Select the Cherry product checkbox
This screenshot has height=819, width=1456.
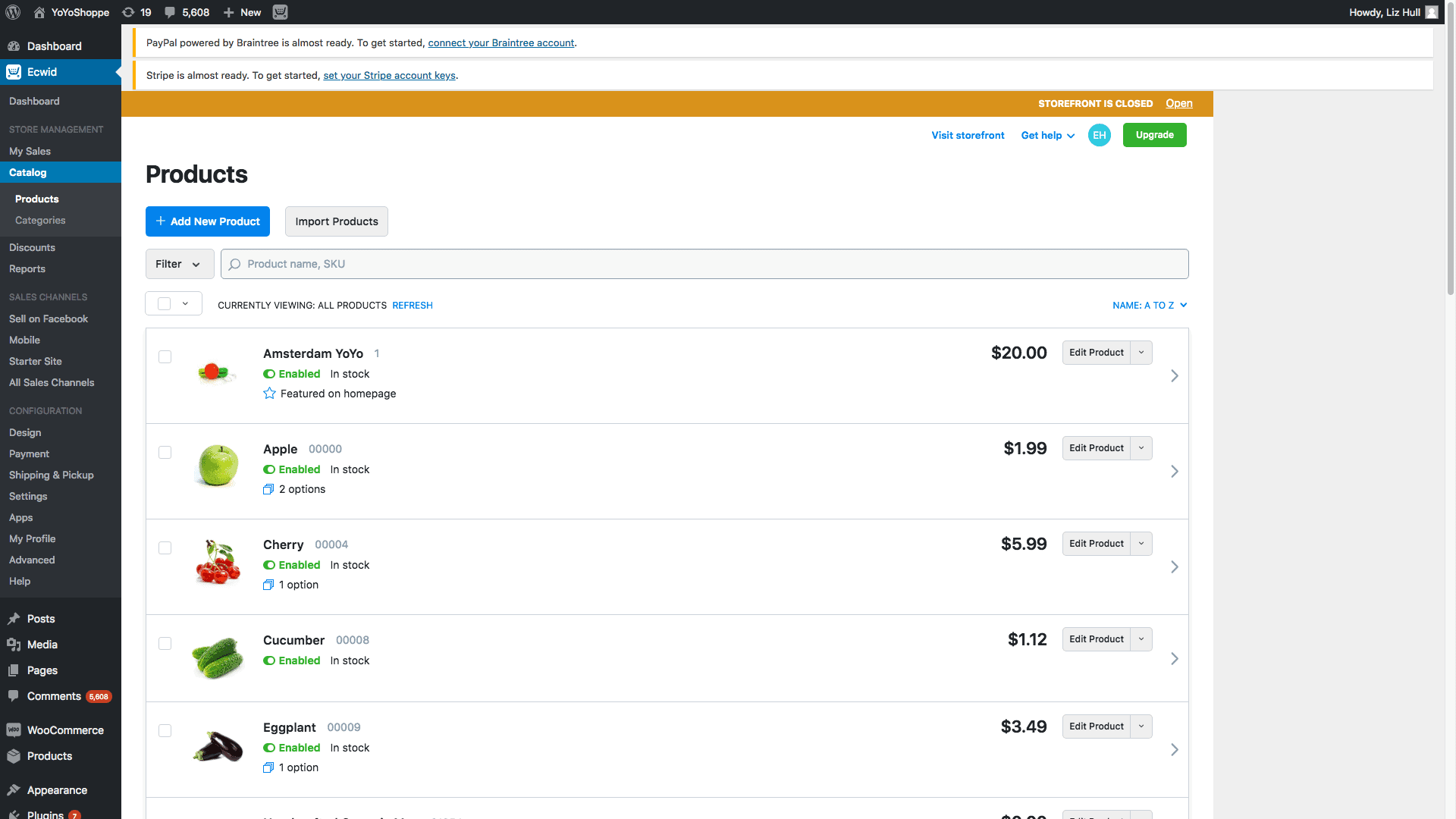tap(165, 548)
